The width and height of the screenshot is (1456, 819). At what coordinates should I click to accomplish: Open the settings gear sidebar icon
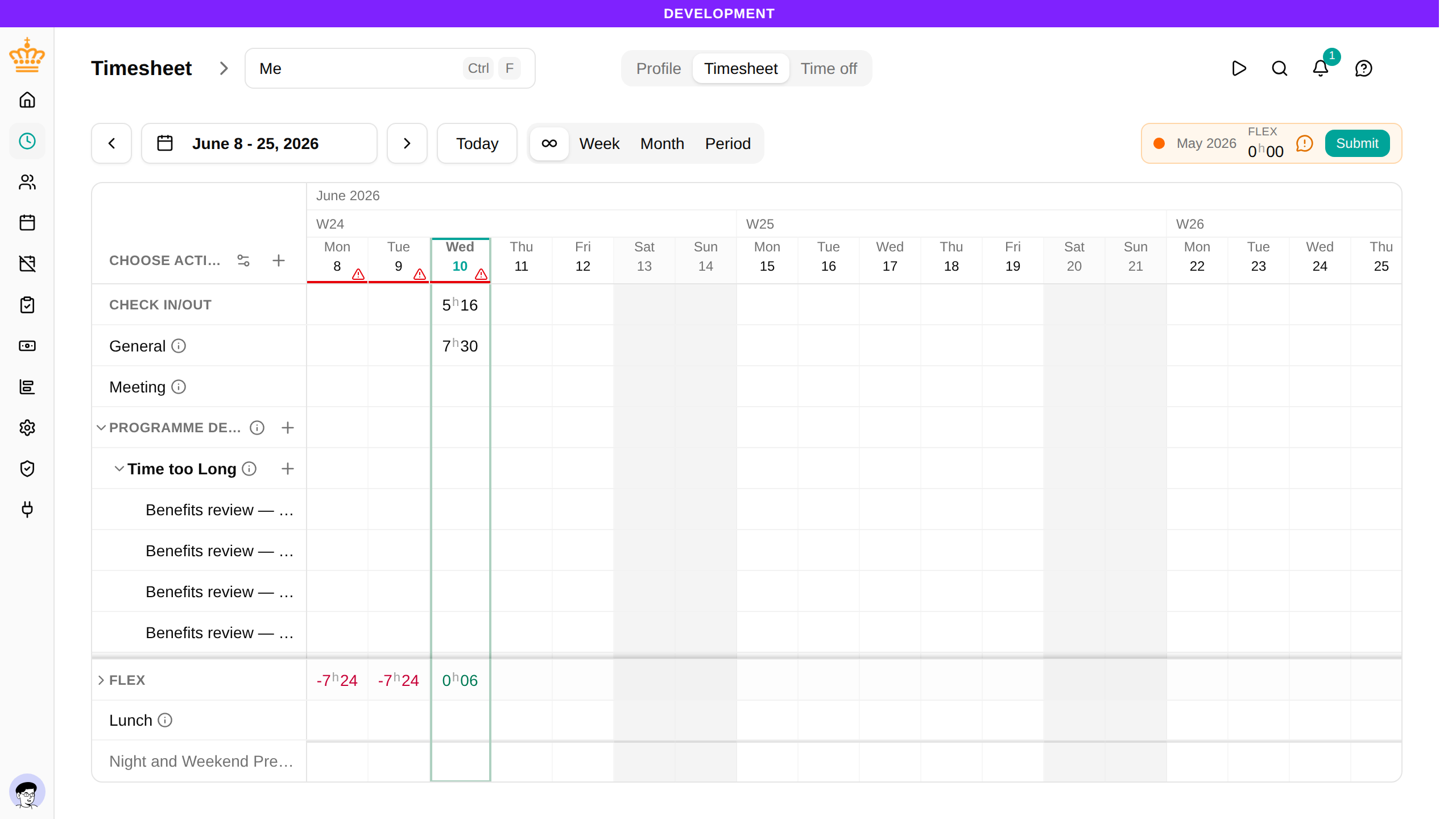tap(27, 428)
